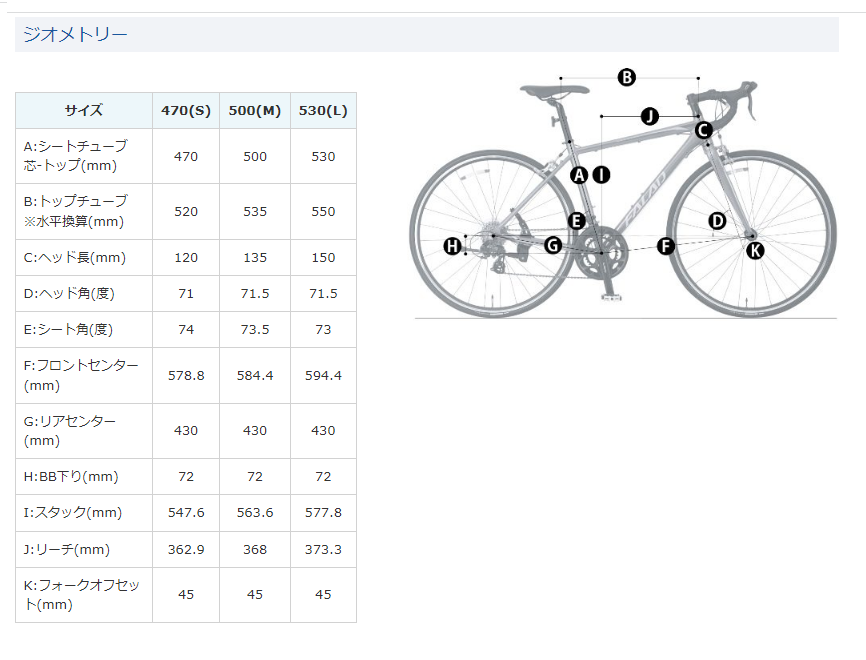
Task: Click the 547.6 stack value
Action: 186,513
